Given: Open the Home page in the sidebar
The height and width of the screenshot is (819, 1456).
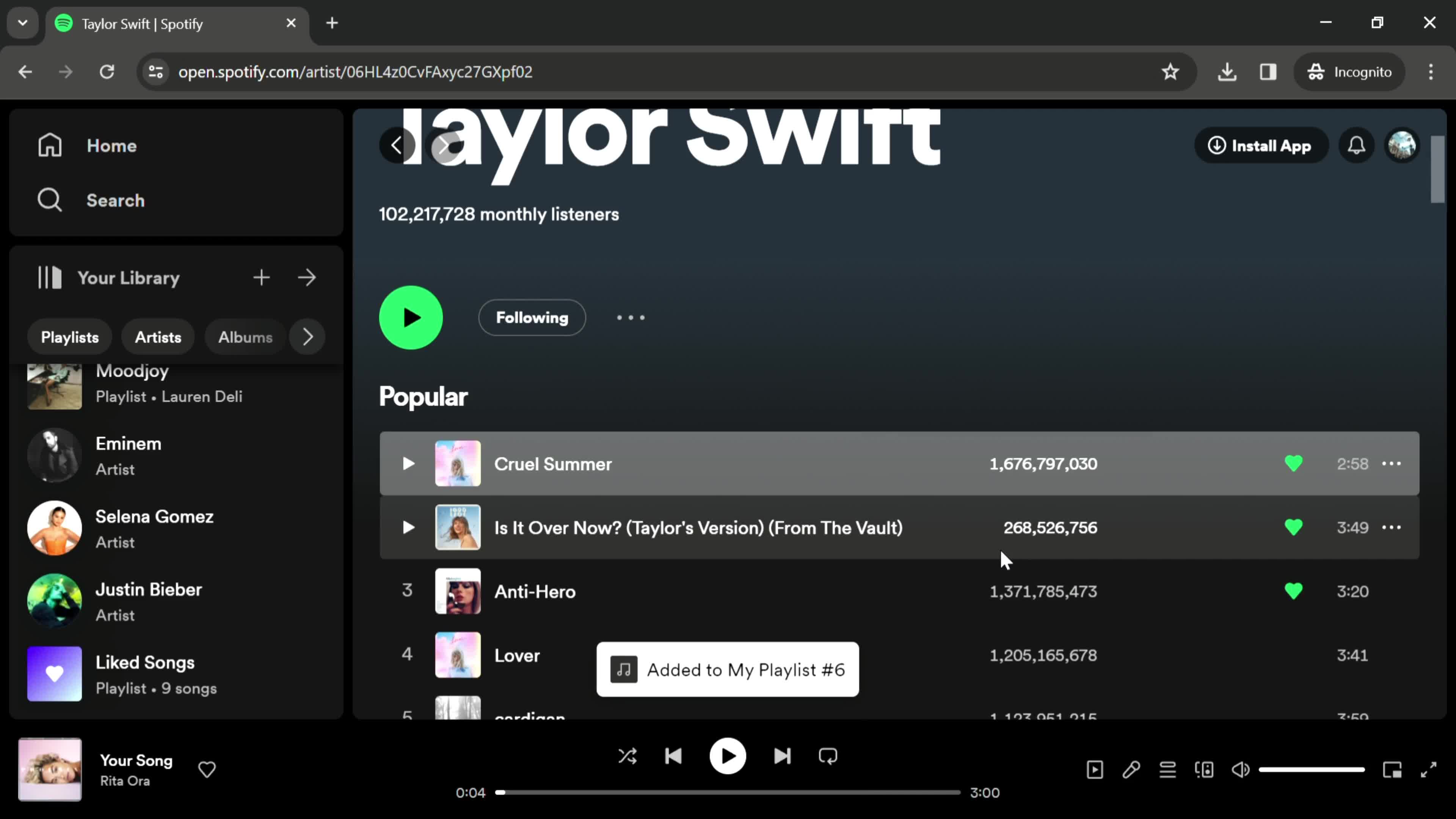Looking at the screenshot, I should tap(87, 145).
